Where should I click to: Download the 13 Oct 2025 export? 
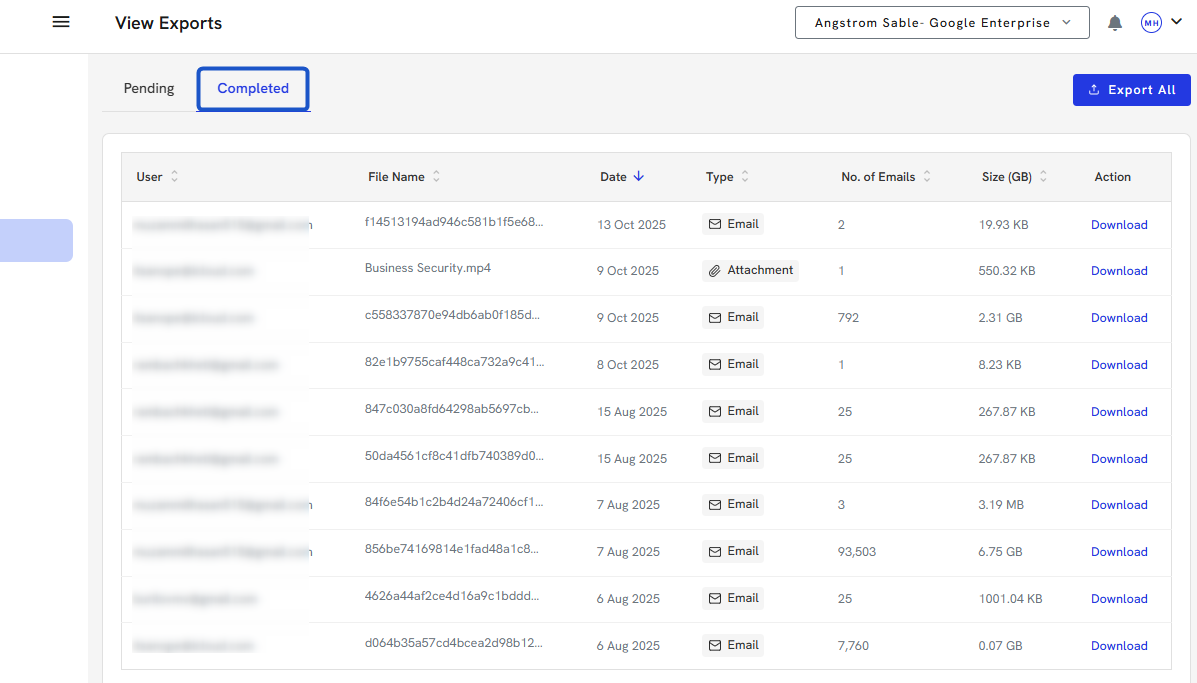1118,225
